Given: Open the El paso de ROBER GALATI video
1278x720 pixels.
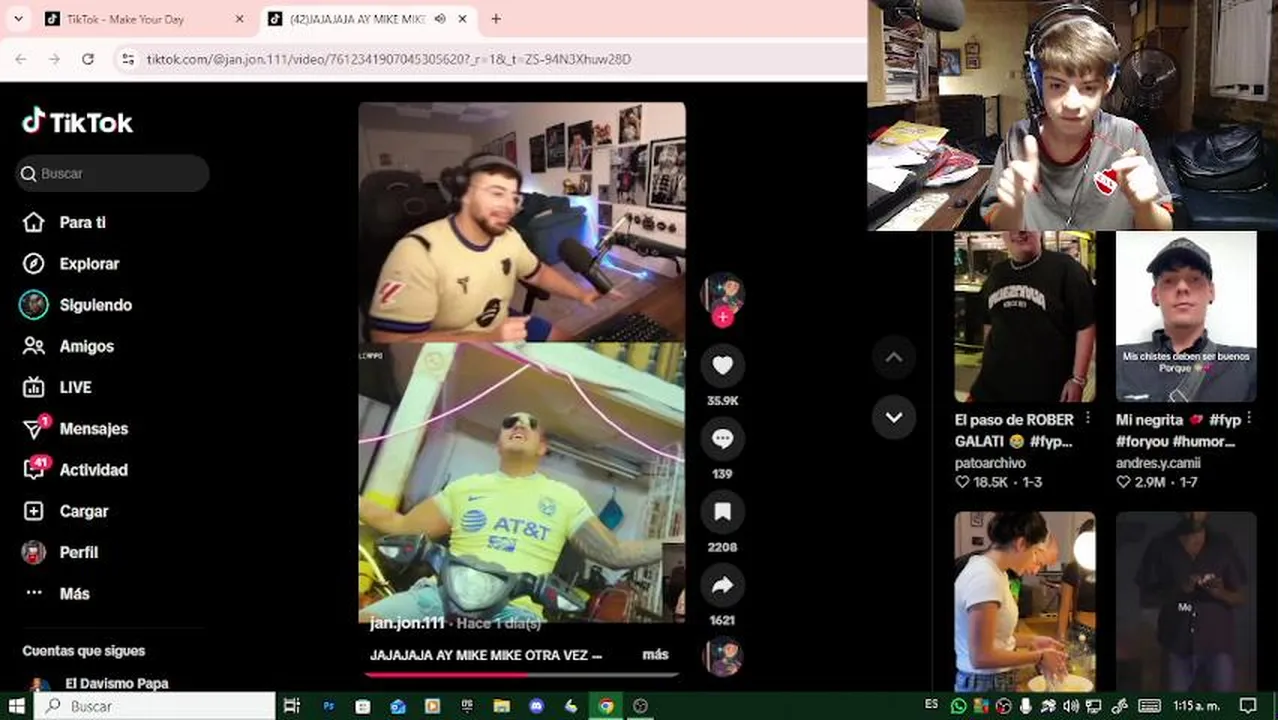Looking at the screenshot, I should [1024, 316].
